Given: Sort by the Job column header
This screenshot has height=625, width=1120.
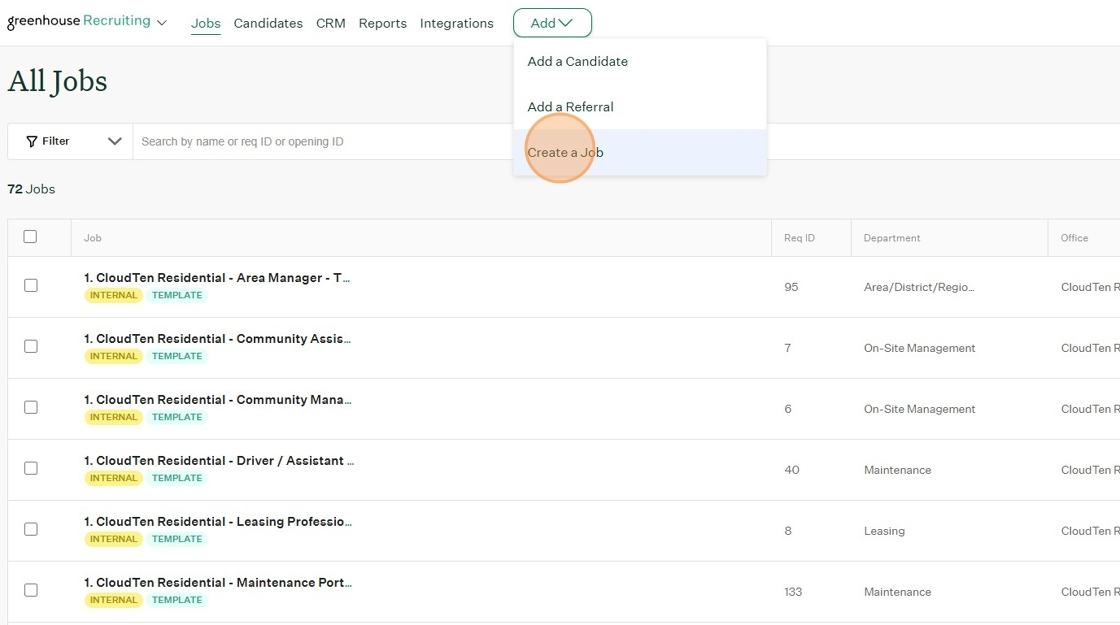Looking at the screenshot, I should (x=93, y=238).
